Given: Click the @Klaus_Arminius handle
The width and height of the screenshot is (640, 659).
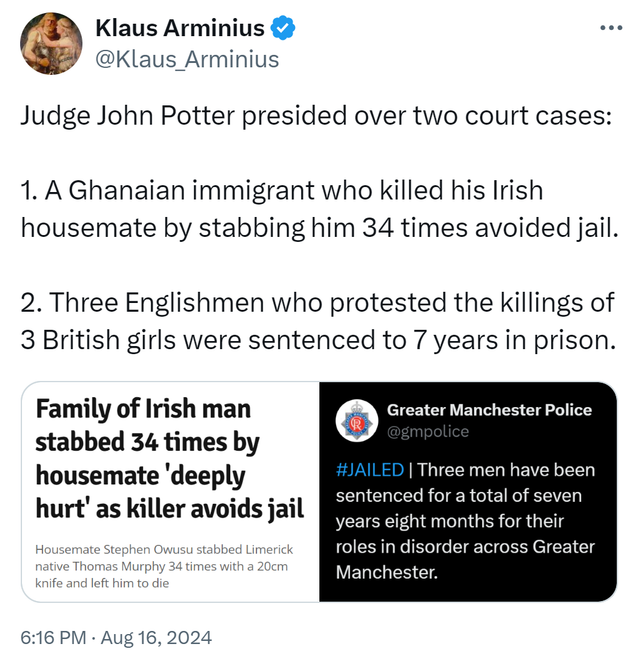Looking at the screenshot, I should (186, 60).
